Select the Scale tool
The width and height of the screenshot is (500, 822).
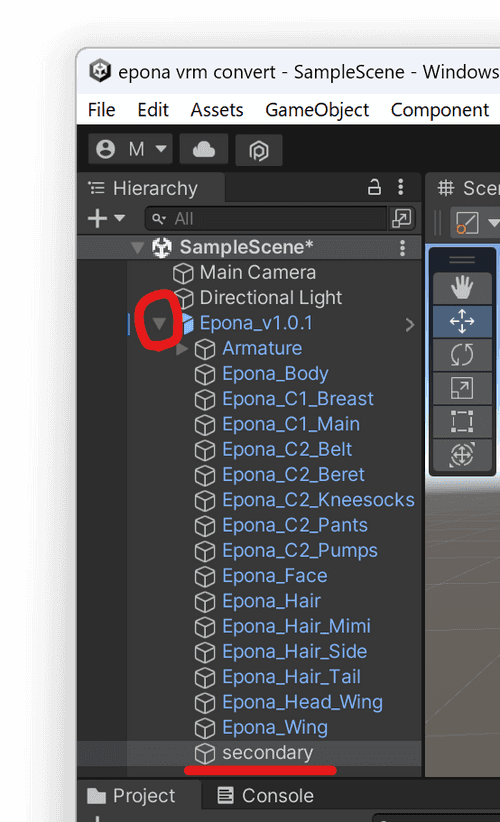(462, 388)
